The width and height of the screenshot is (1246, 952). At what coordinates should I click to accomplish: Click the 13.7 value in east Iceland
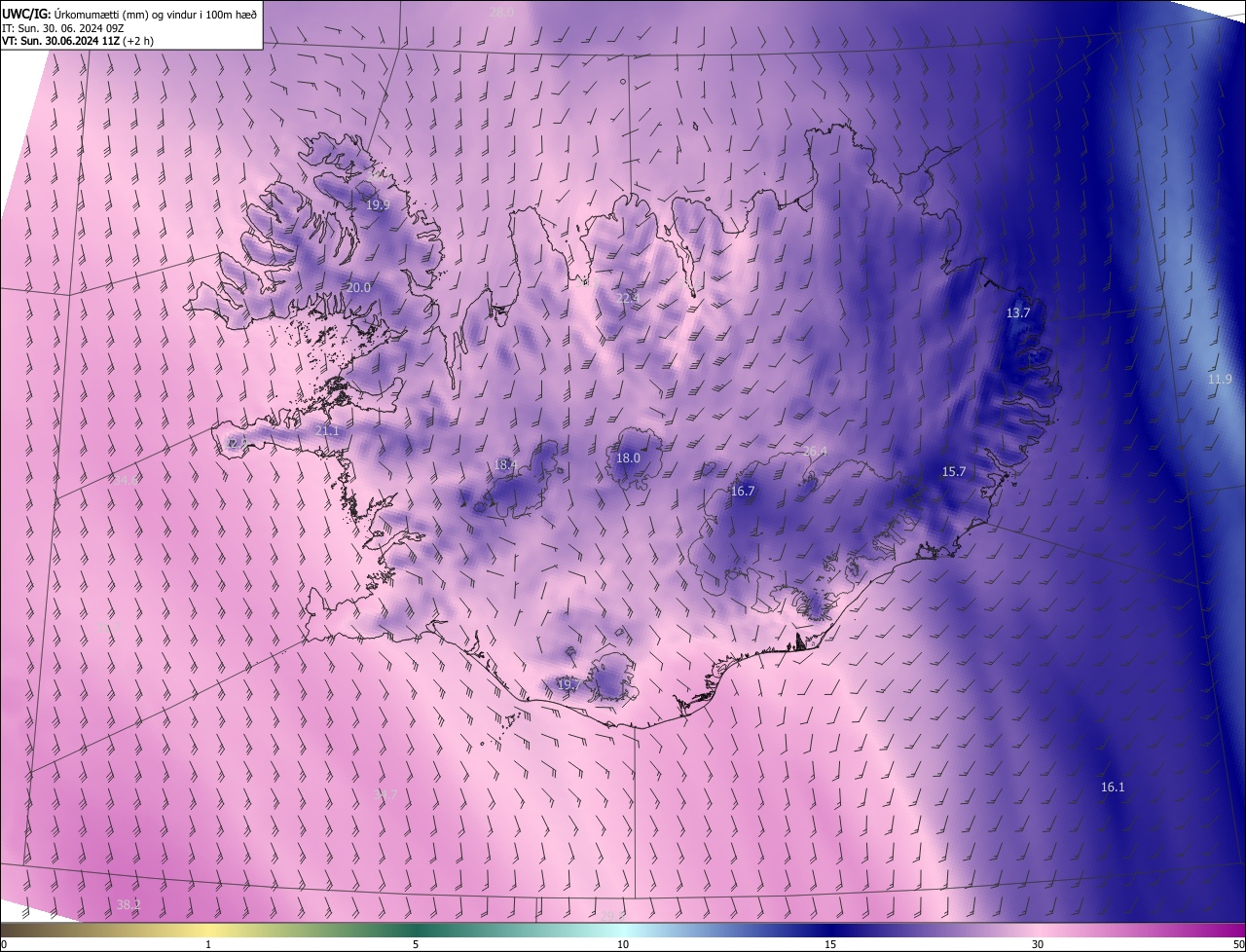[1018, 313]
